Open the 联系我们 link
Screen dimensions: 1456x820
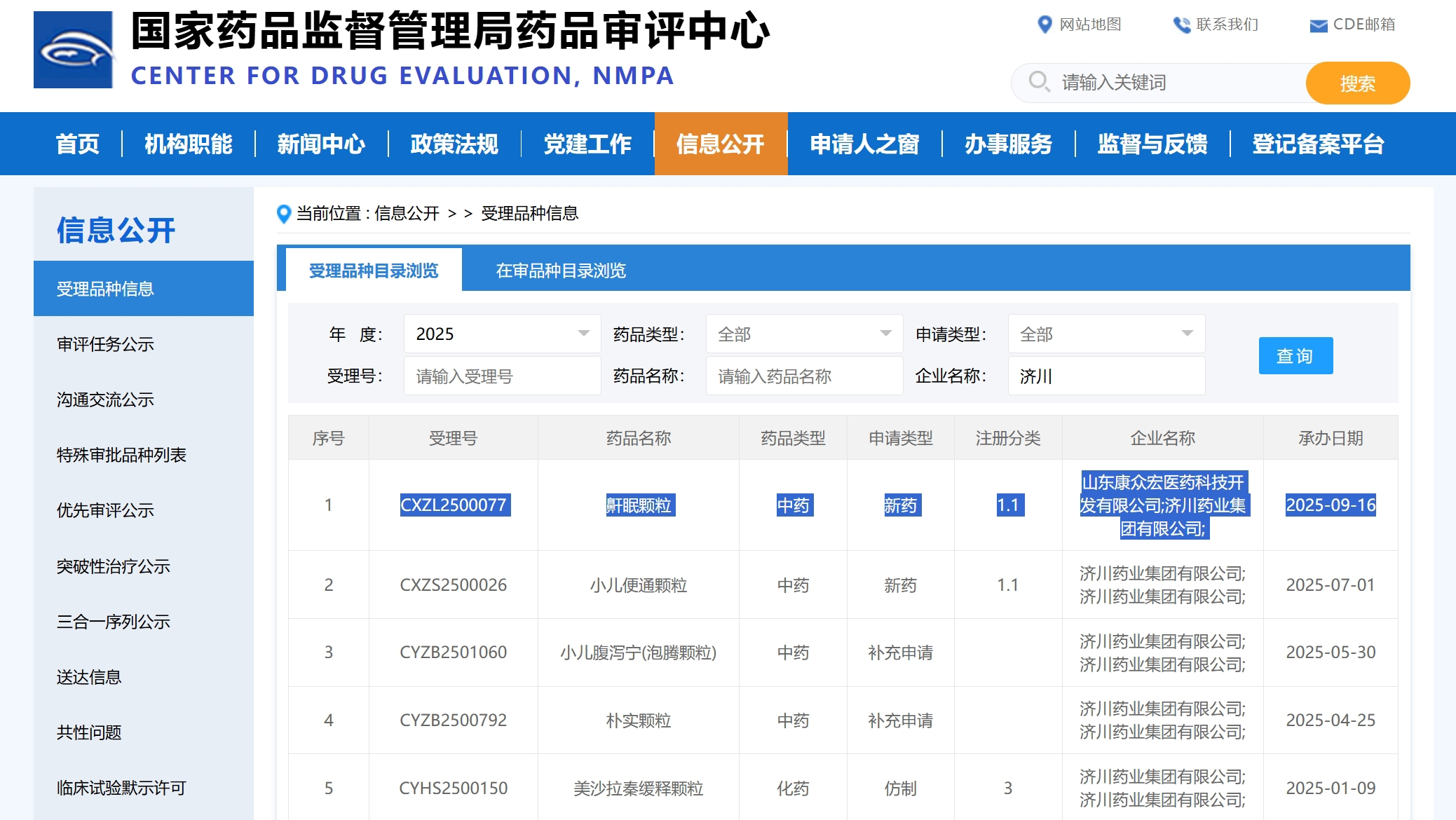pos(1227,25)
